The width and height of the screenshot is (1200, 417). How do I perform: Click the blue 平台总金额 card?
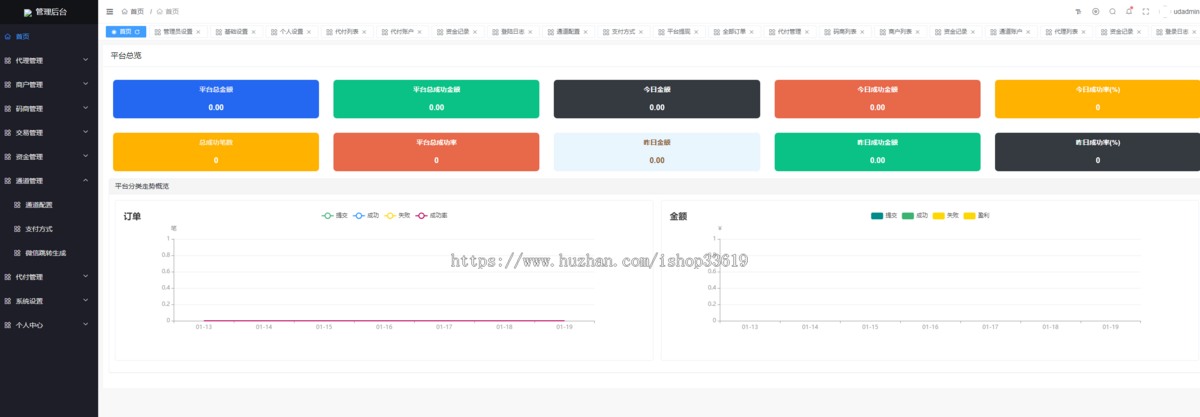pos(216,99)
